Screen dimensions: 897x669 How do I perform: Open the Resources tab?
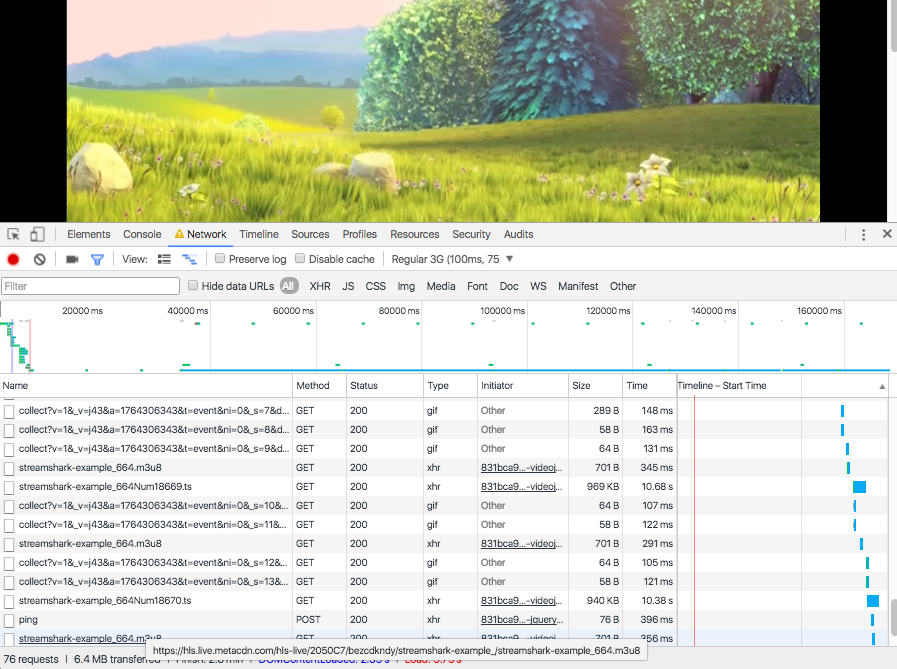click(415, 234)
